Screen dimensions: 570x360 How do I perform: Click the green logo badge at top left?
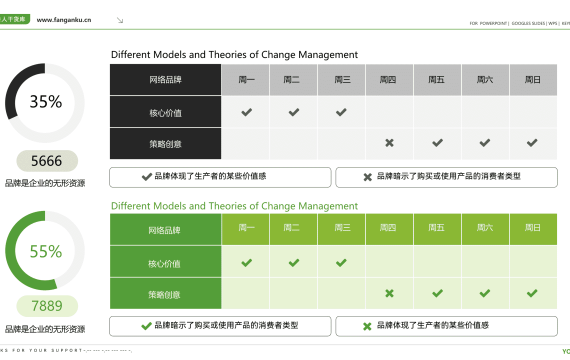pos(15,19)
